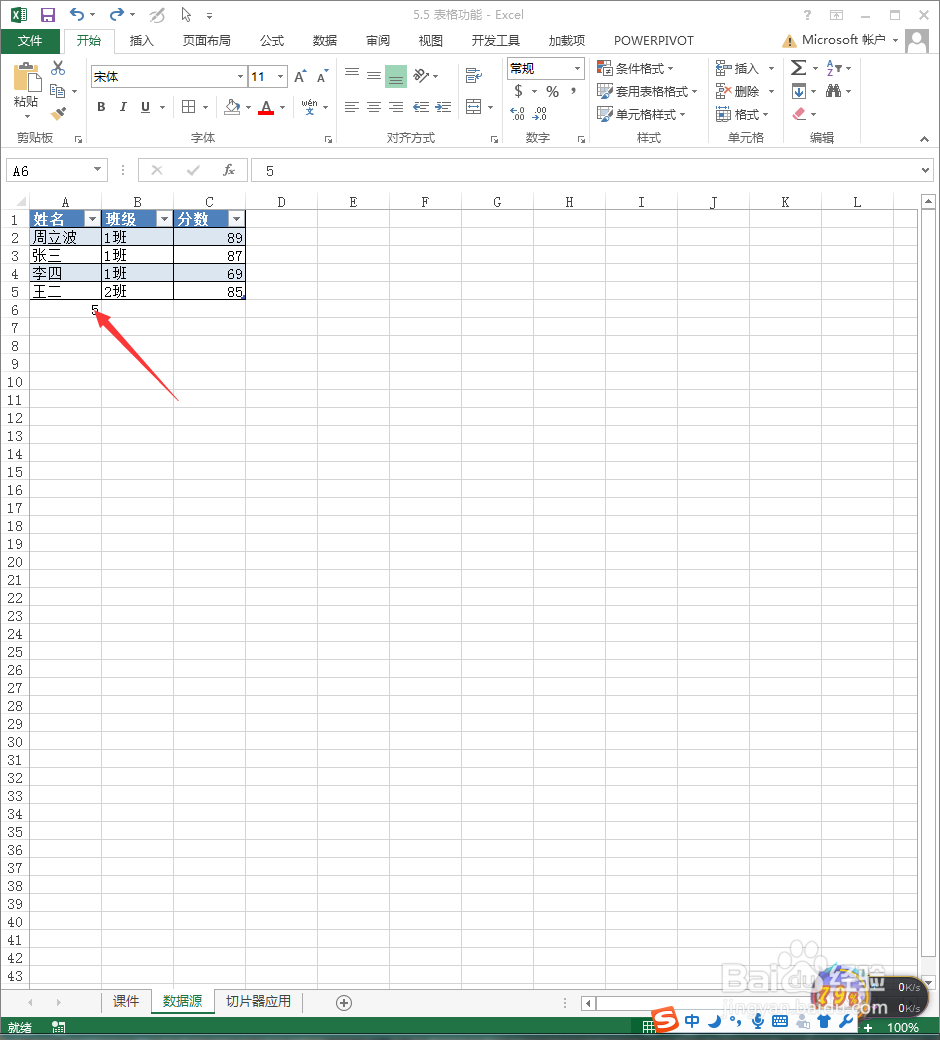Image resolution: width=940 pixels, height=1040 pixels.
Task: Decrease font size button
Action: click(322, 76)
